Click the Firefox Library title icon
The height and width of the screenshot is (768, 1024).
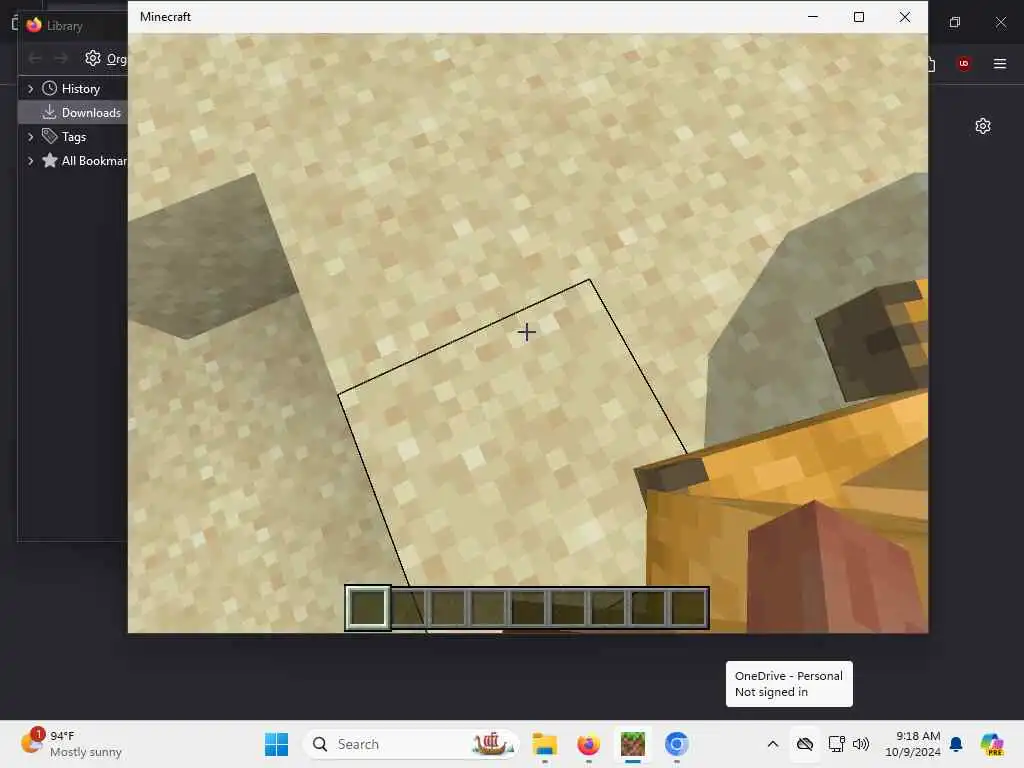click(34, 25)
